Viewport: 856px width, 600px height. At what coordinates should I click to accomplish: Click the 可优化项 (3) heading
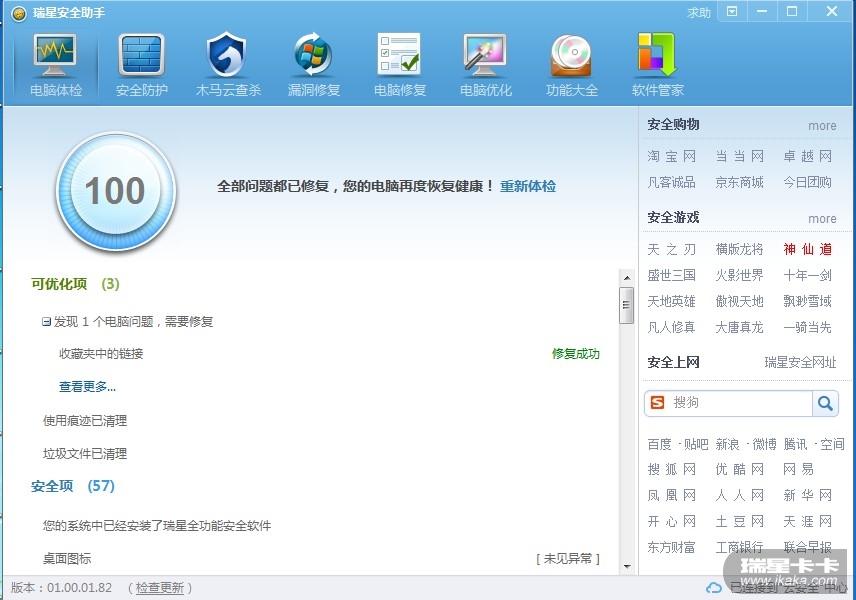[x=75, y=284]
